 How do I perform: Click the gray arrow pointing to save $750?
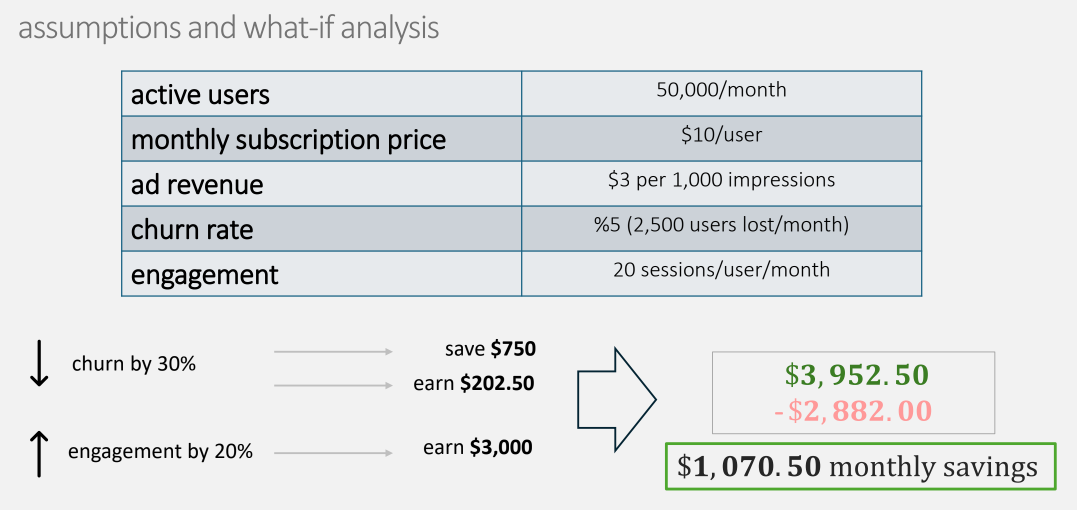[333, 351]
